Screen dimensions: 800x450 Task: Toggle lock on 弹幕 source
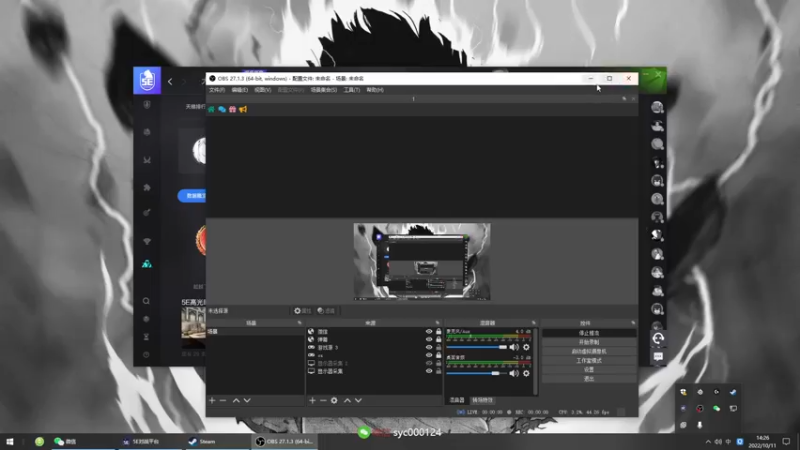click(438, 339)
